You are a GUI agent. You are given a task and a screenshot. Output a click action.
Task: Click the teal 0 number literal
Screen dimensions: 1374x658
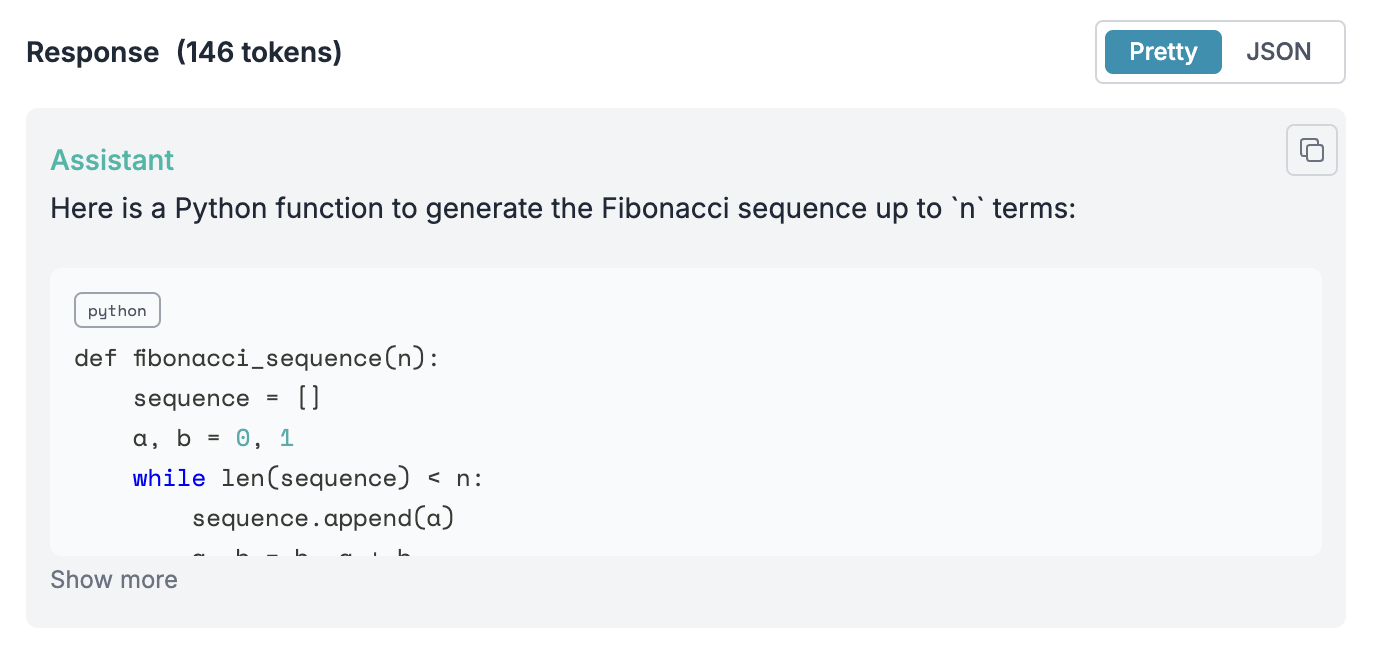(243, 438)
